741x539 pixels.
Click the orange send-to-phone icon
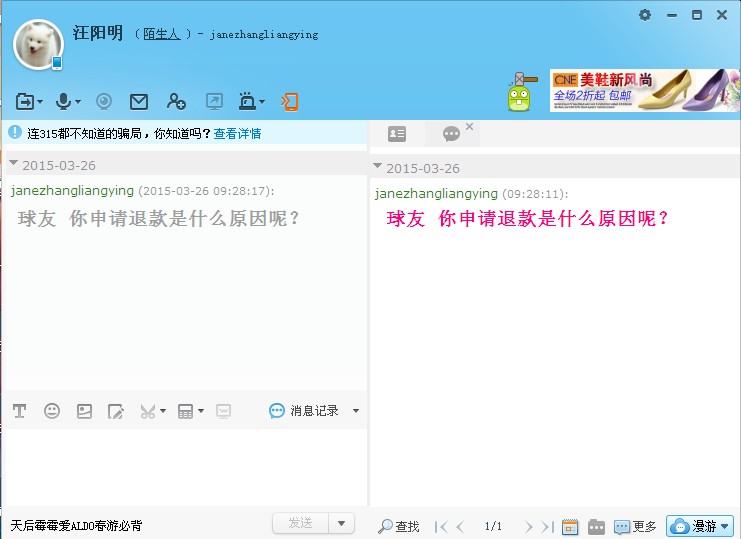point(290,101)
